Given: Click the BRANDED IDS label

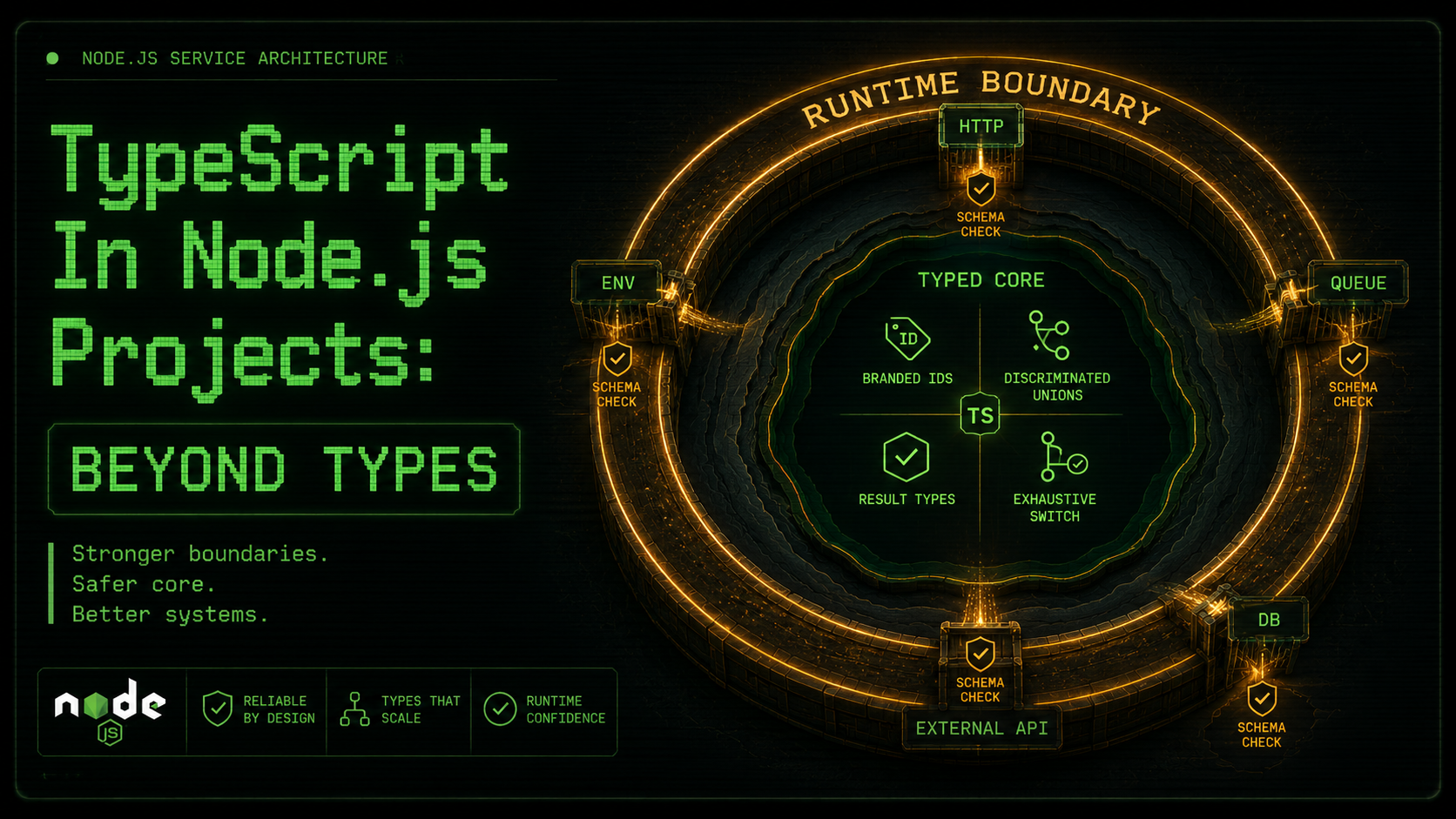Looking at the screenshot, I should click(x=907, y=379).
